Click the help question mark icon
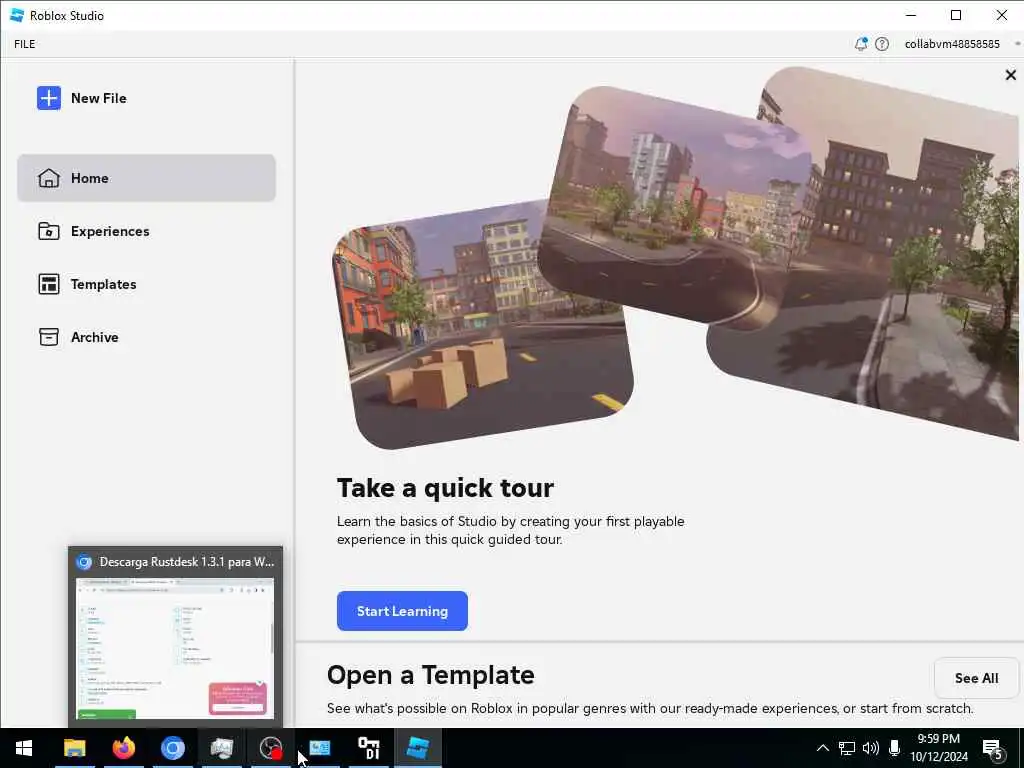 [x=882, y=44]
